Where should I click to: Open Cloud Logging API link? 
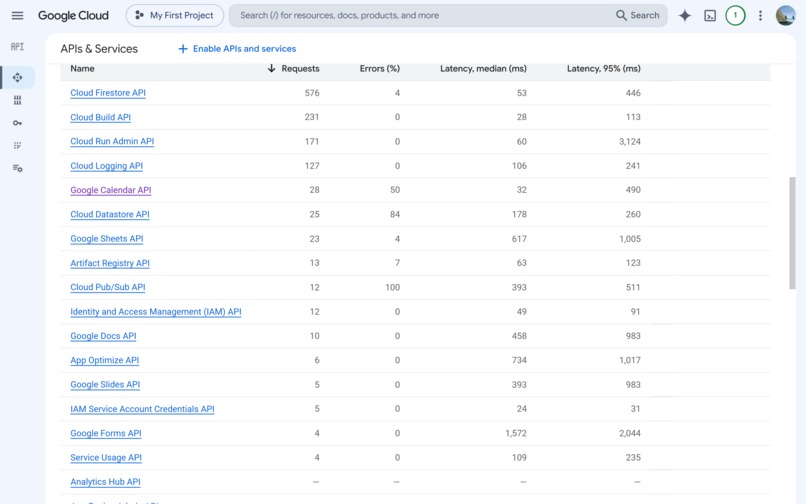[106, 166]
